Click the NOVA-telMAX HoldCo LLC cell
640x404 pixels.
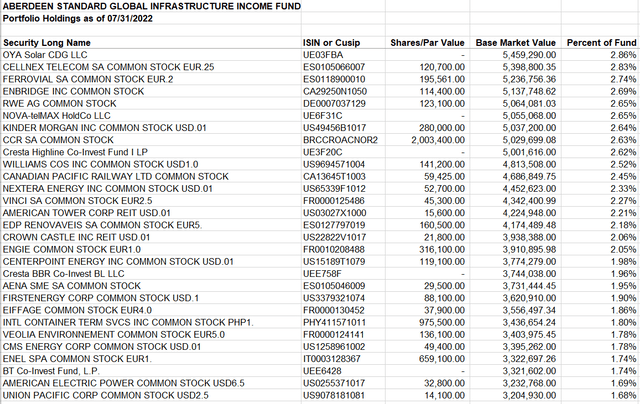coord(56,116)
